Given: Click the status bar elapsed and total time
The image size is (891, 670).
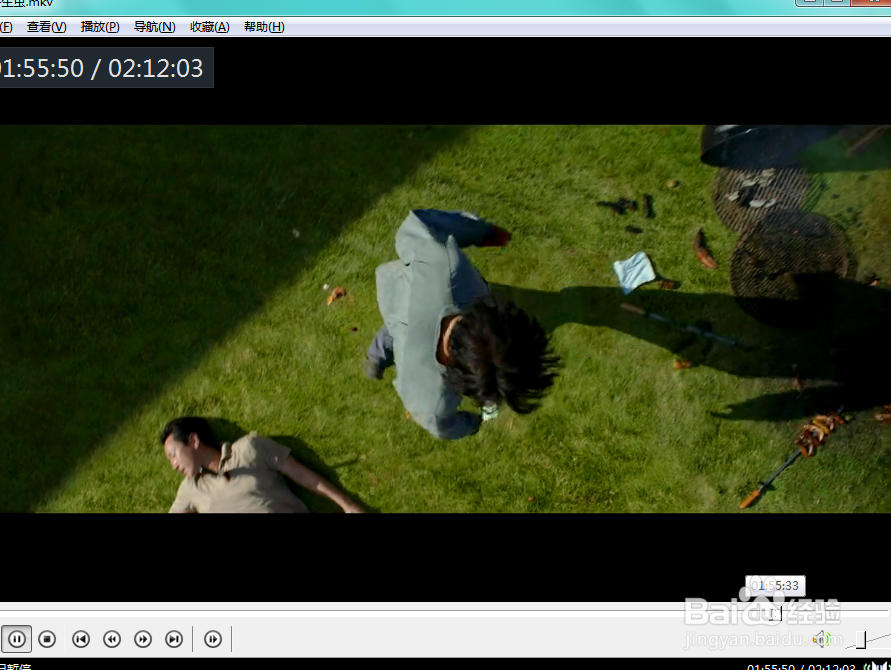Looking at the screenshot, I should pyautogui.click(x=801, y=667).
